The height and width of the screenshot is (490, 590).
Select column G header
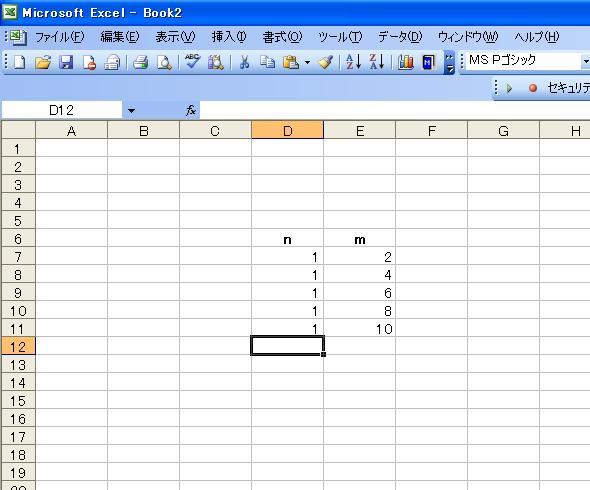503,131
